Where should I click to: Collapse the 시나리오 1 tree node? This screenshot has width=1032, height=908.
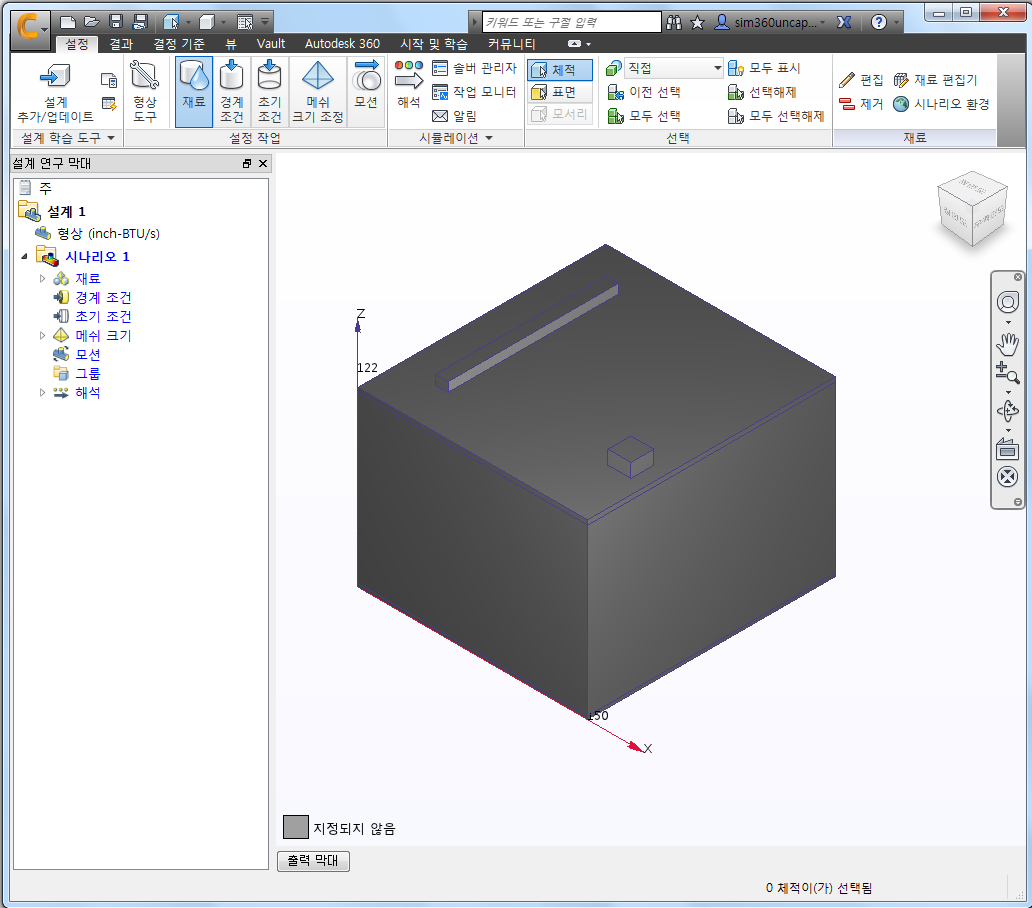[24, 256]
